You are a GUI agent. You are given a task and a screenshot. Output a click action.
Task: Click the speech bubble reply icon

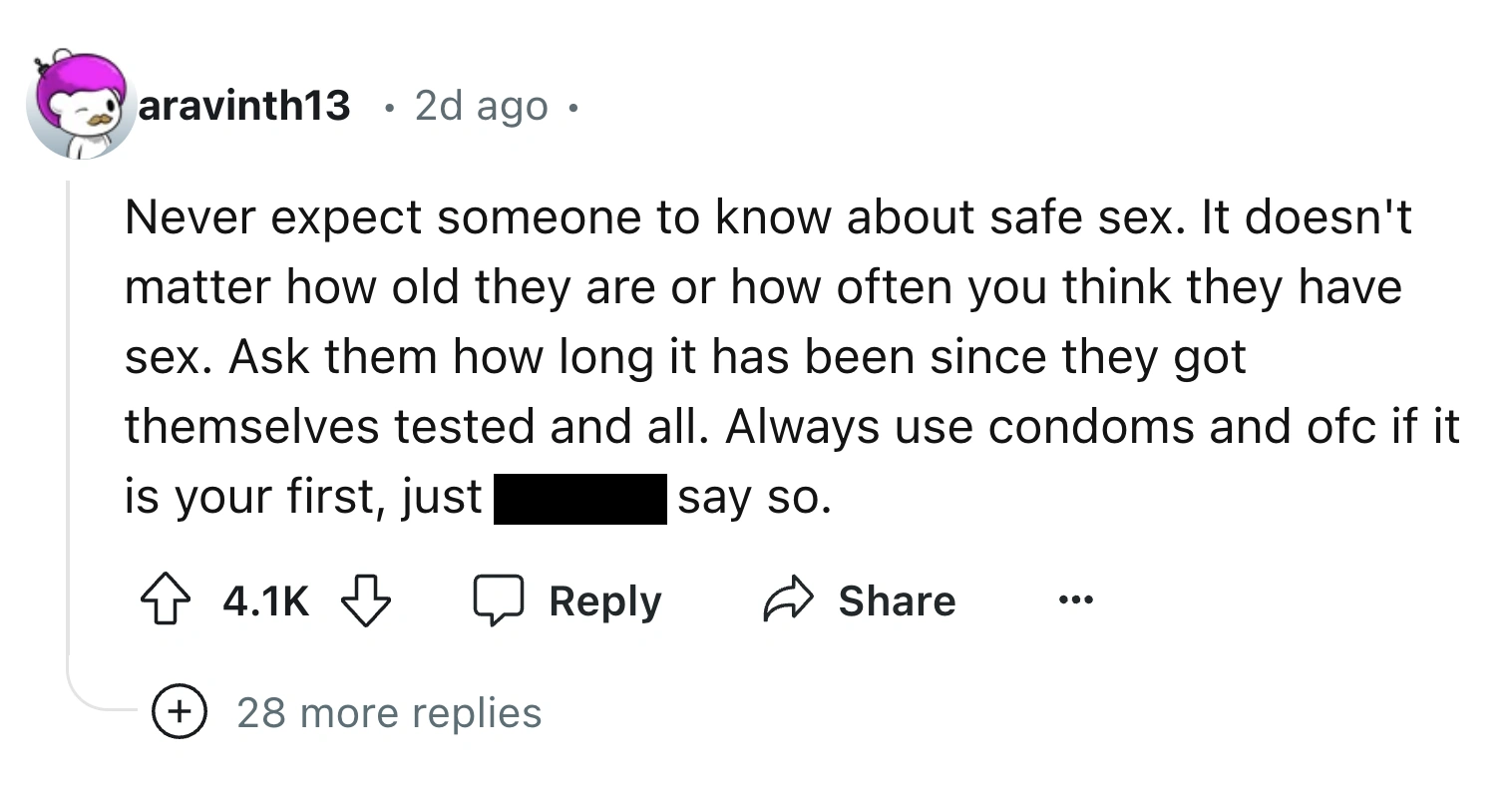[x=499, y=601]
